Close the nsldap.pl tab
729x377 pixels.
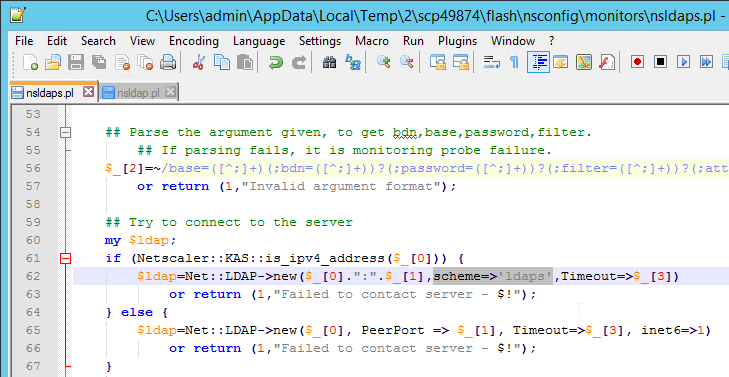(x=170, y=92)
